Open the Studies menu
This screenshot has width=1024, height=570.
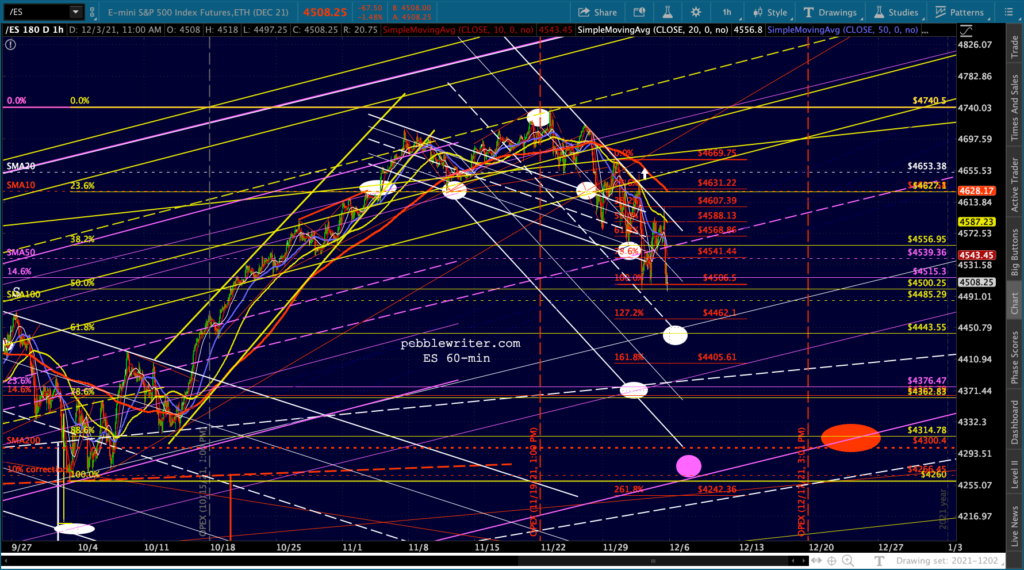click(x=896, y=12)
